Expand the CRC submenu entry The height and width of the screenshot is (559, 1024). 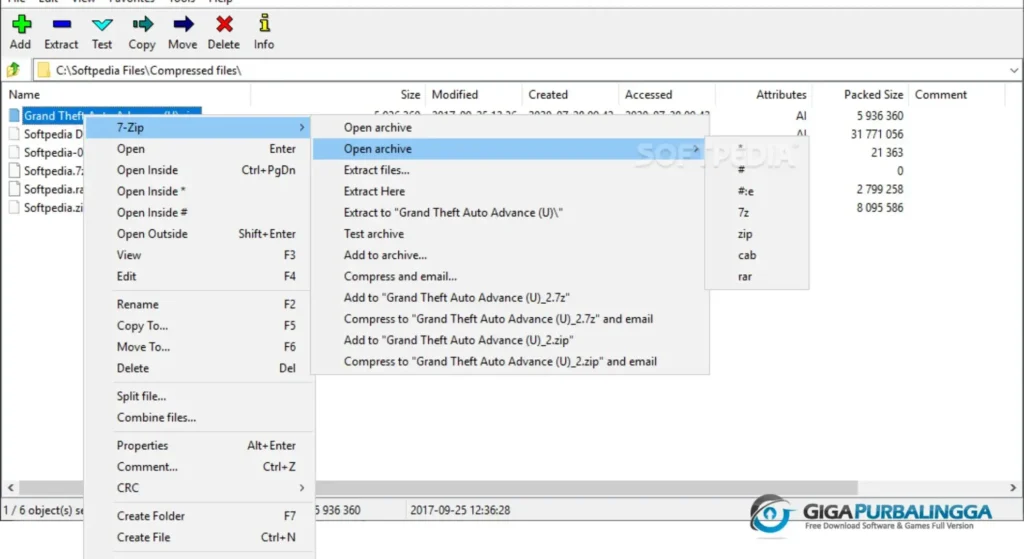pyautogui.click(x=199, y=488)
